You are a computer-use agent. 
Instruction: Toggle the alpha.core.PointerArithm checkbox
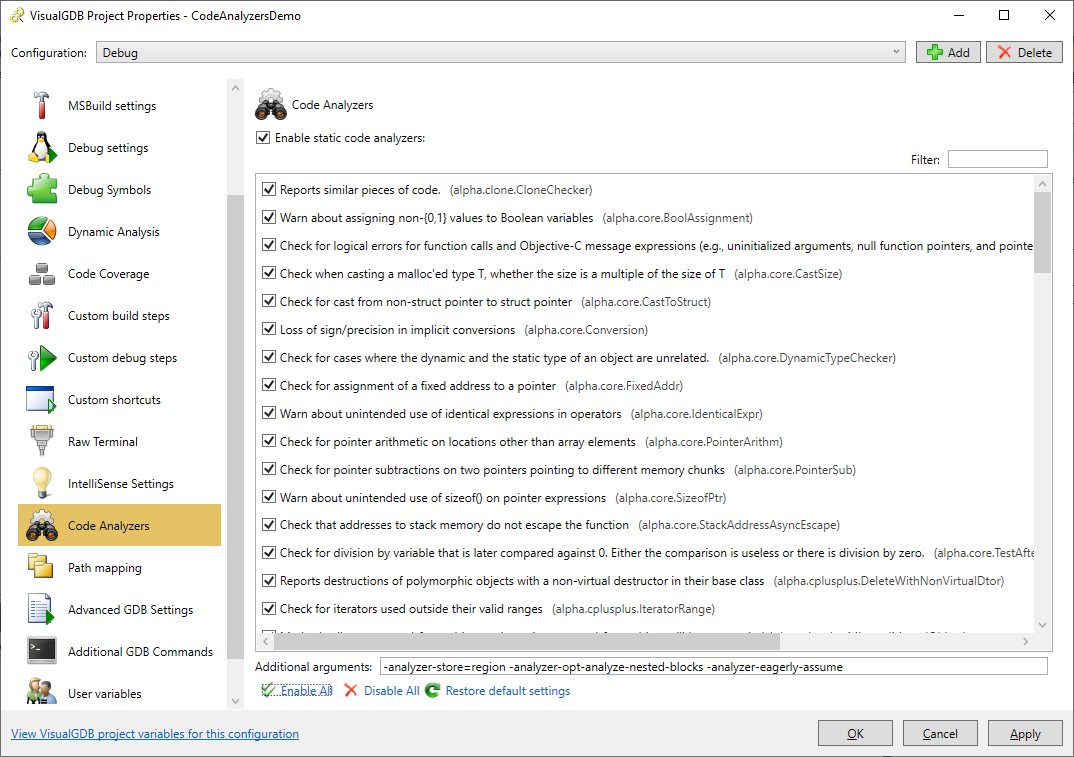tap(269, 441)
